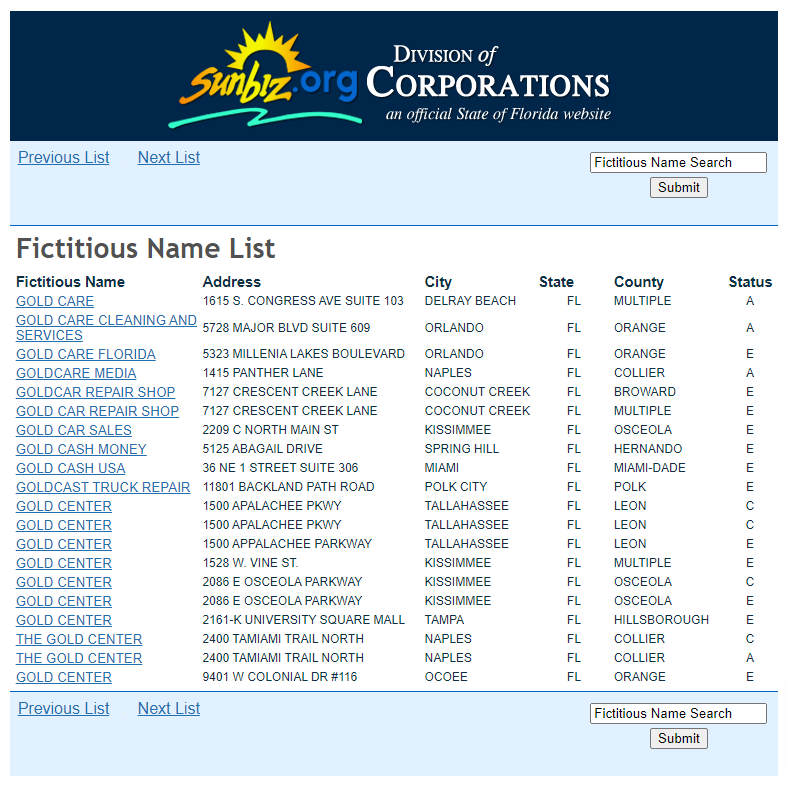The width and height of the screenshot is (786, 789).
Task: Select address 5728 MAJOR BLVD SUITE 609
Action: (x=286, y=328)
